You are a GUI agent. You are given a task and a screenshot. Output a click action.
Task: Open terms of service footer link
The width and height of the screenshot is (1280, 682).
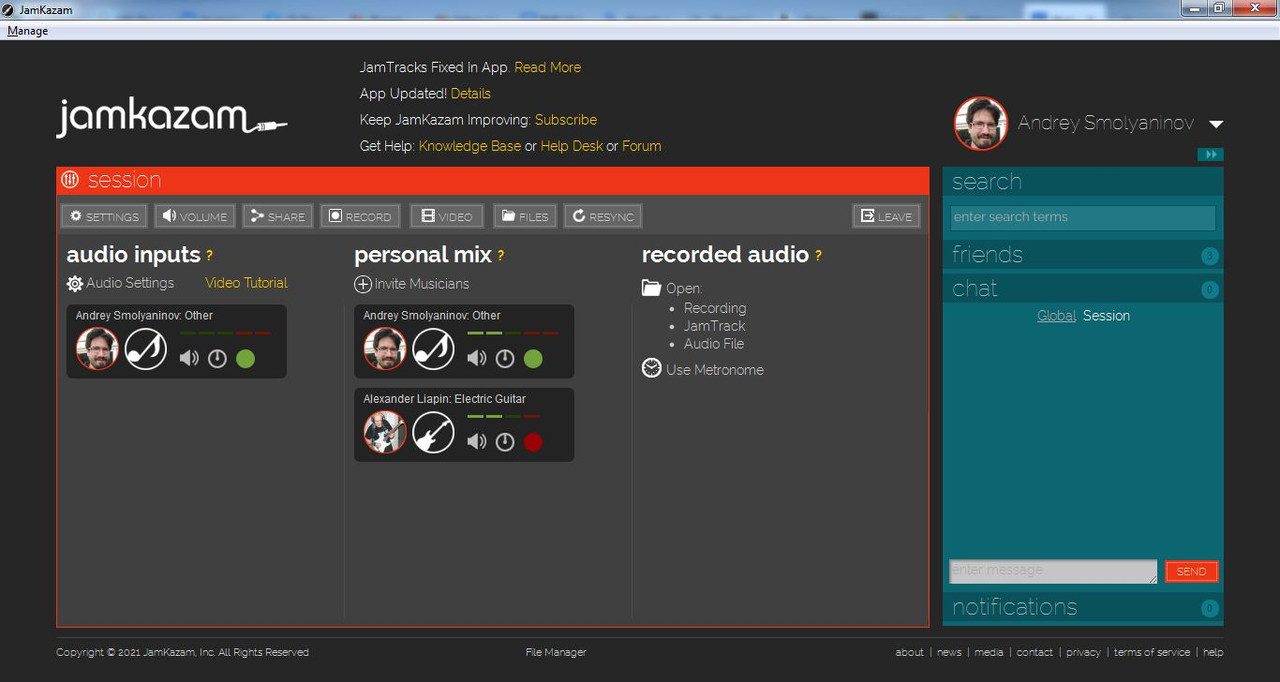pos(1151,652)
